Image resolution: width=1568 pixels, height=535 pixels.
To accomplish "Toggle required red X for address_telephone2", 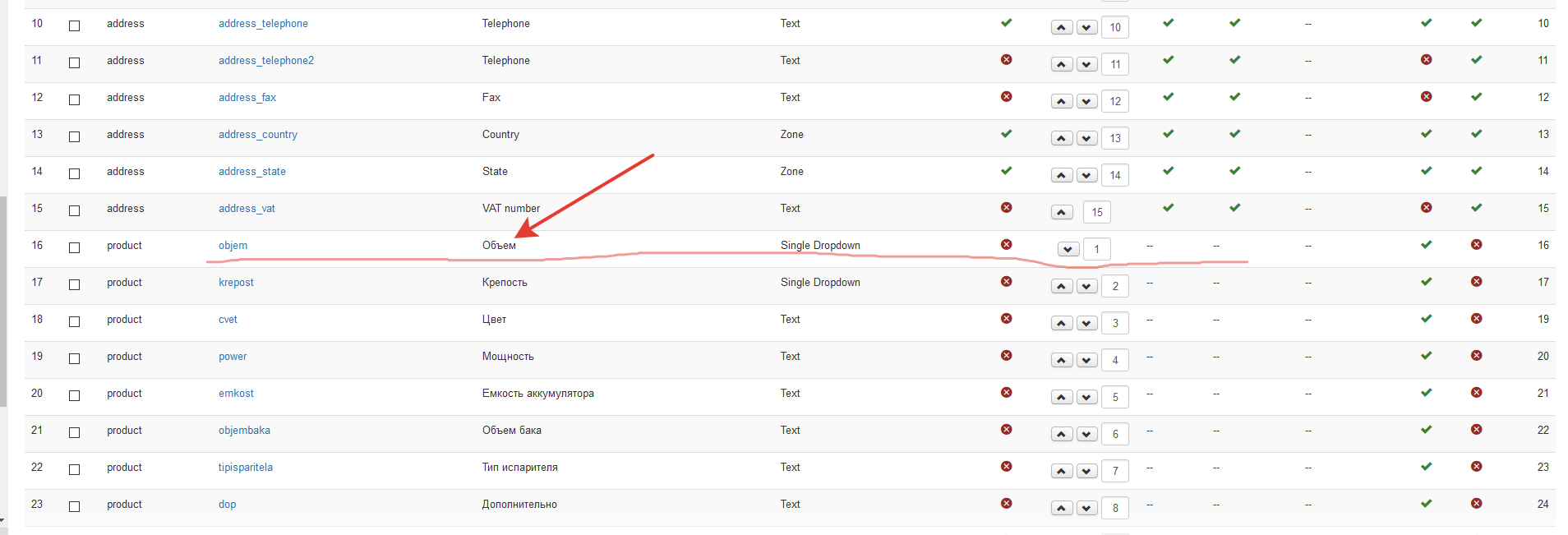I will coord(1006,60).
